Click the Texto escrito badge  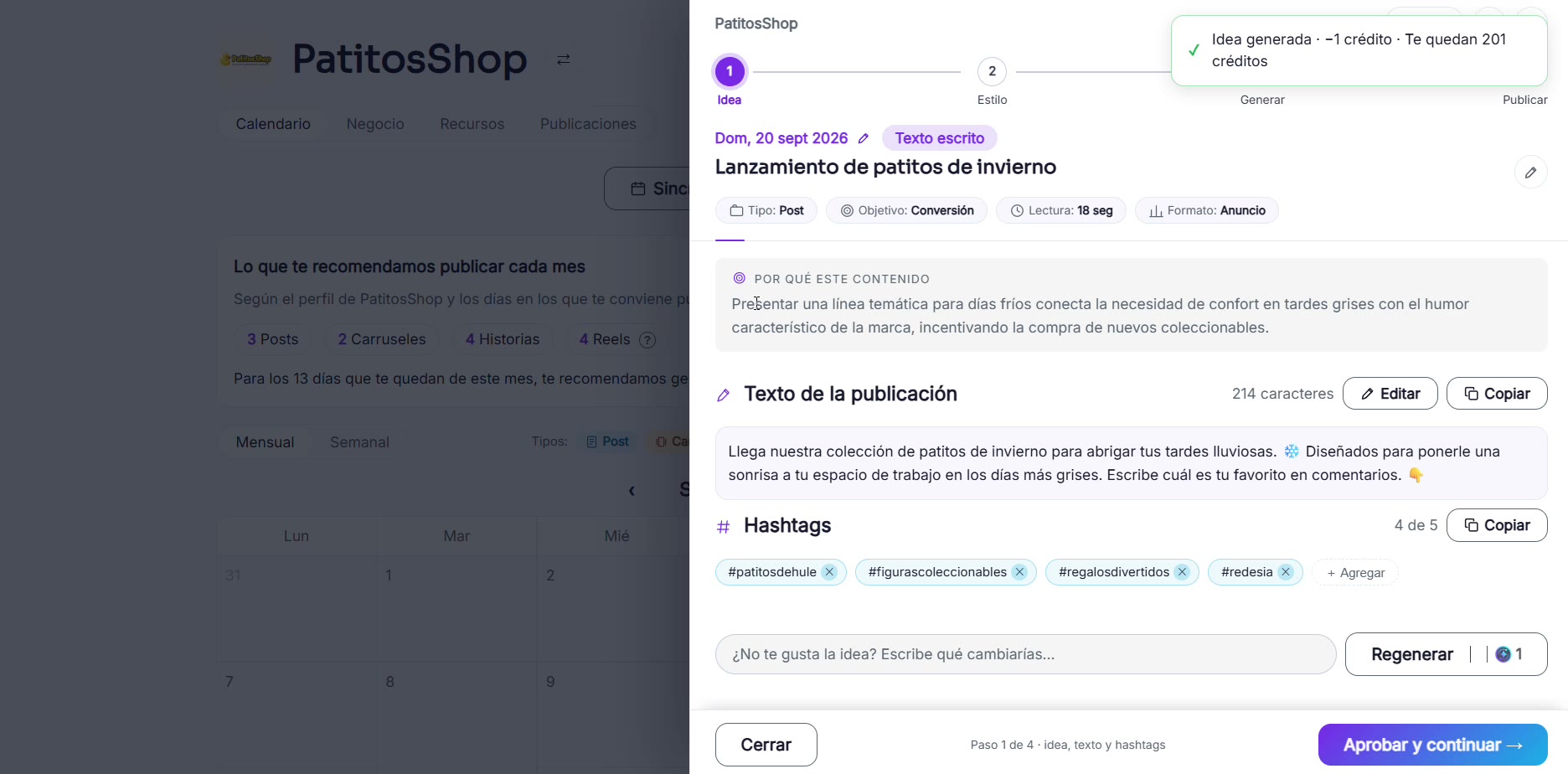(939, 138)
